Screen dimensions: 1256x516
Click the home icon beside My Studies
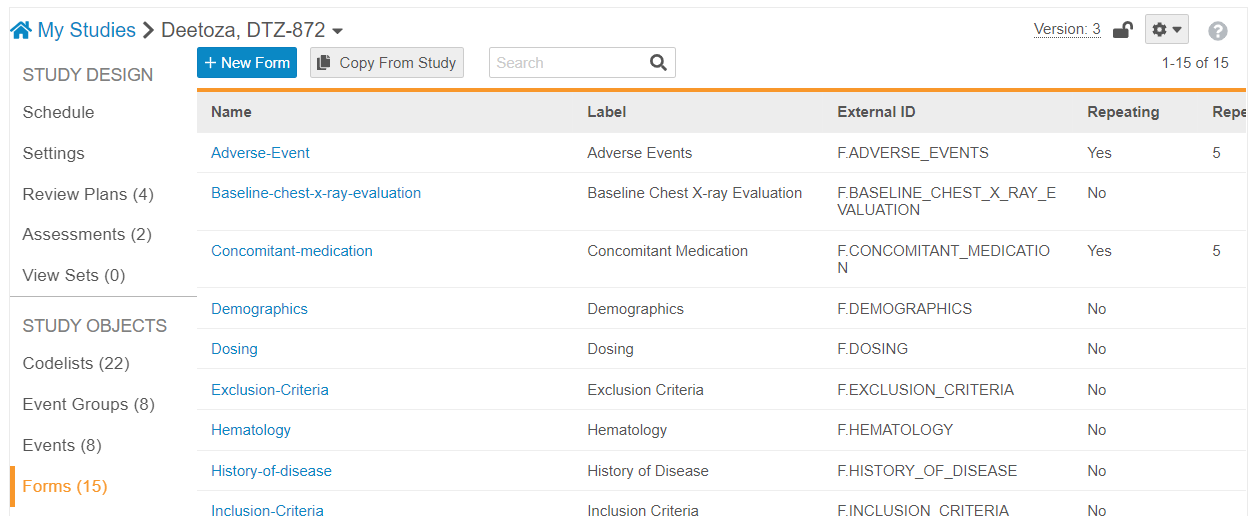21,31
